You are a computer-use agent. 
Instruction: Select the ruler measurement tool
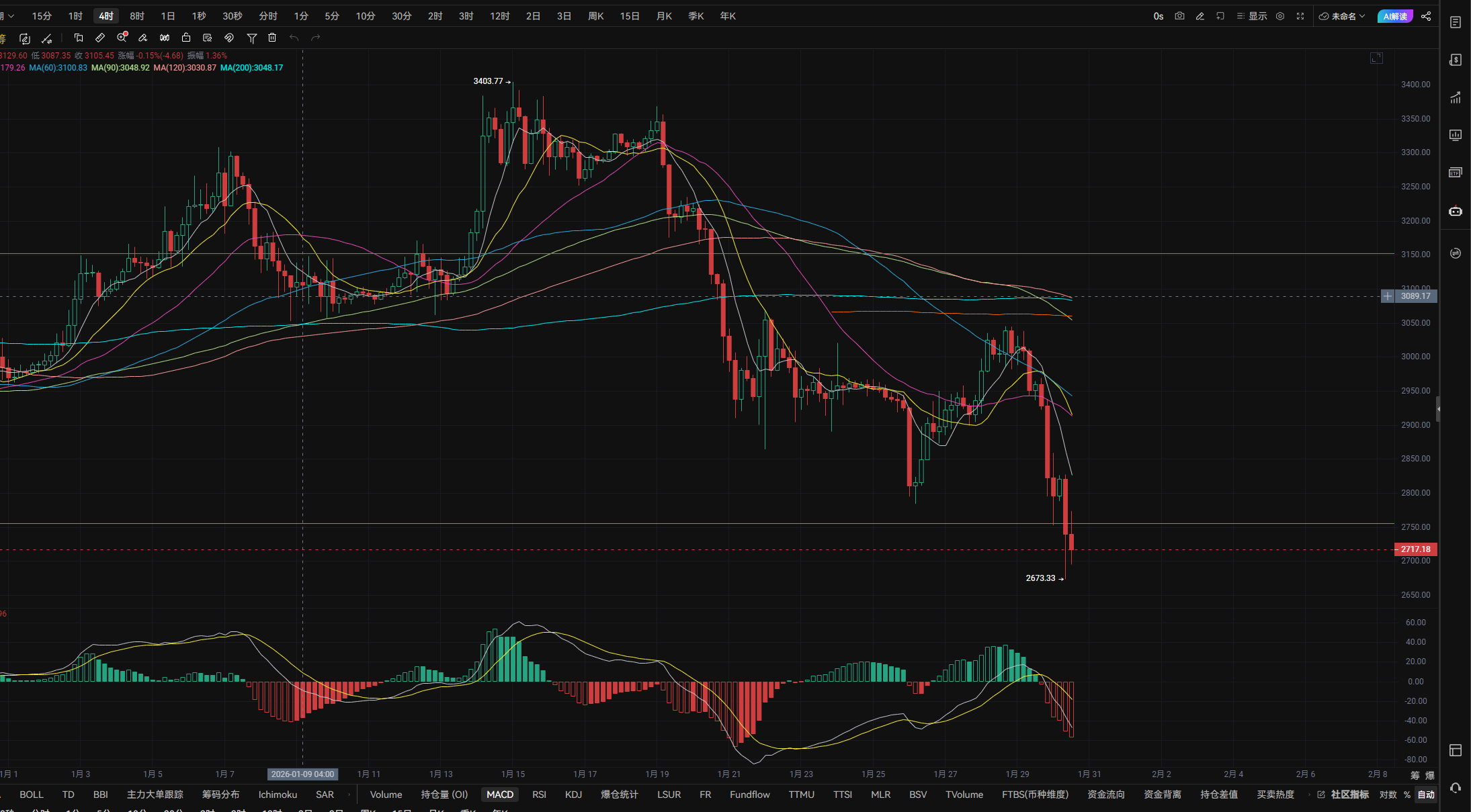point(100,38)
